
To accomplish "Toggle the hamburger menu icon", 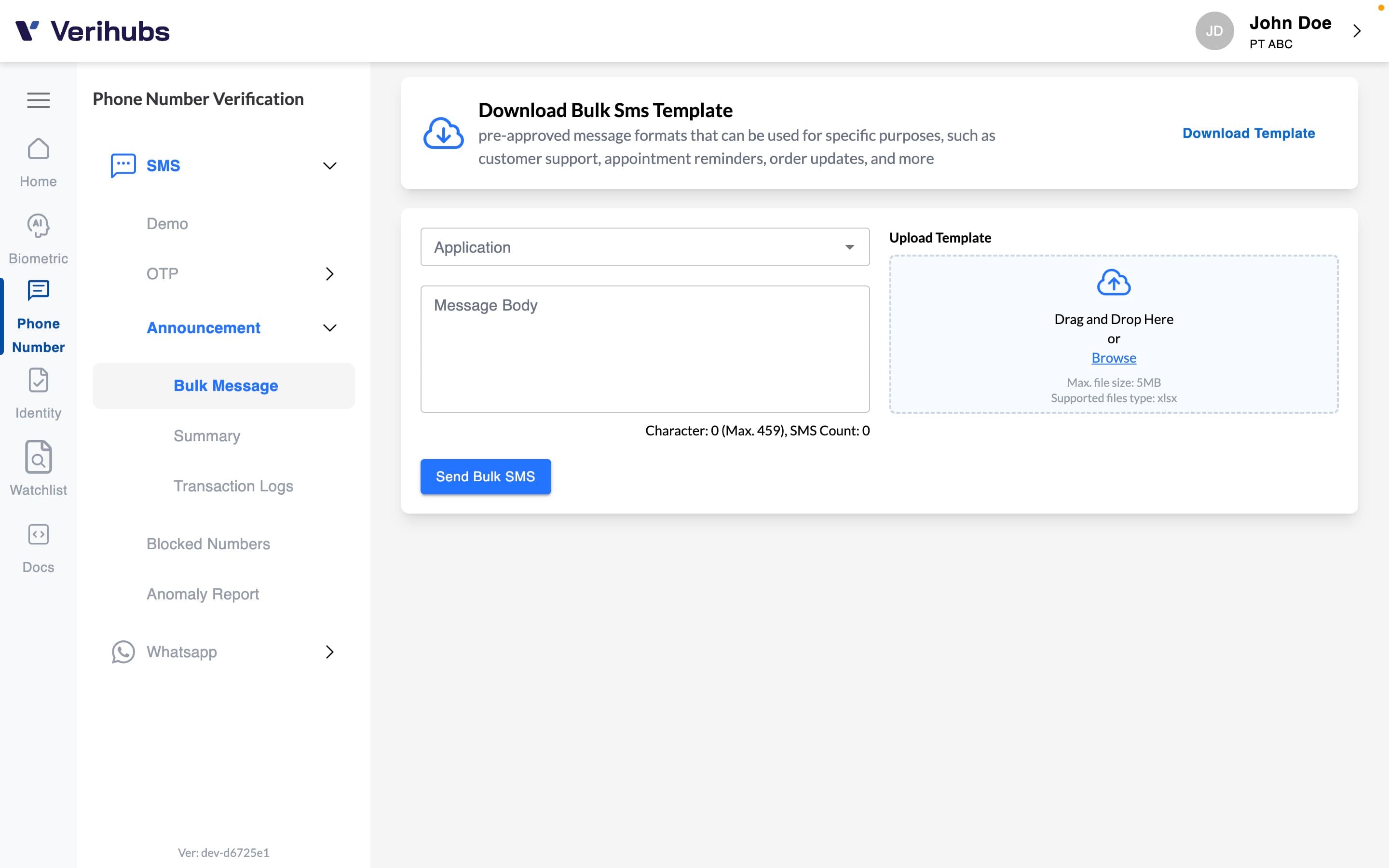I will coord(39,100).
